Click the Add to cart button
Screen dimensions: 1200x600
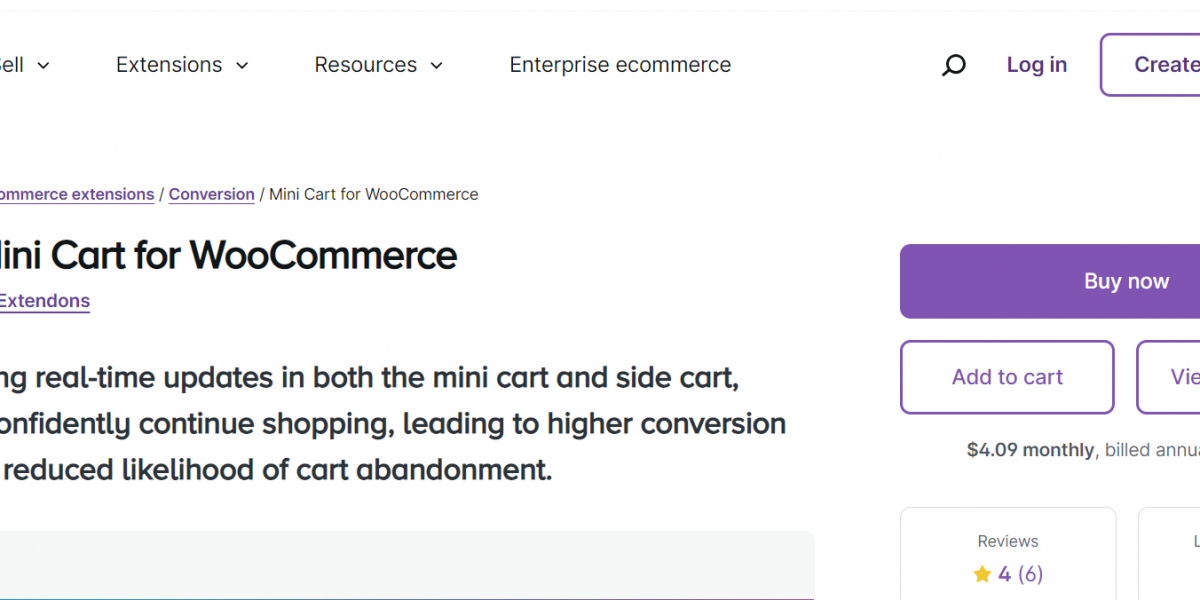1007,377
